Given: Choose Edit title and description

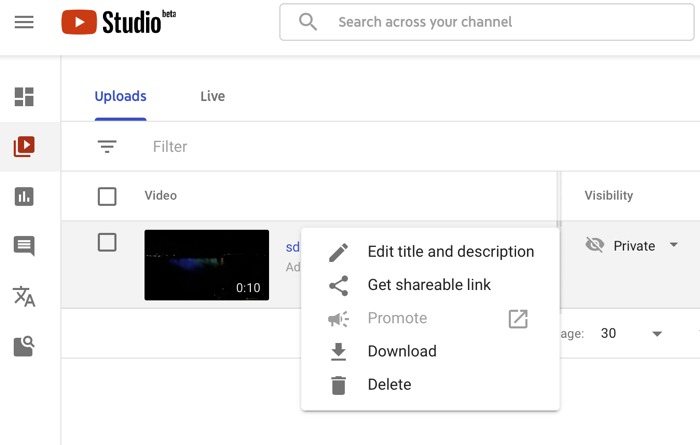Looking at the screenshot, I should [x=430, y=252].
